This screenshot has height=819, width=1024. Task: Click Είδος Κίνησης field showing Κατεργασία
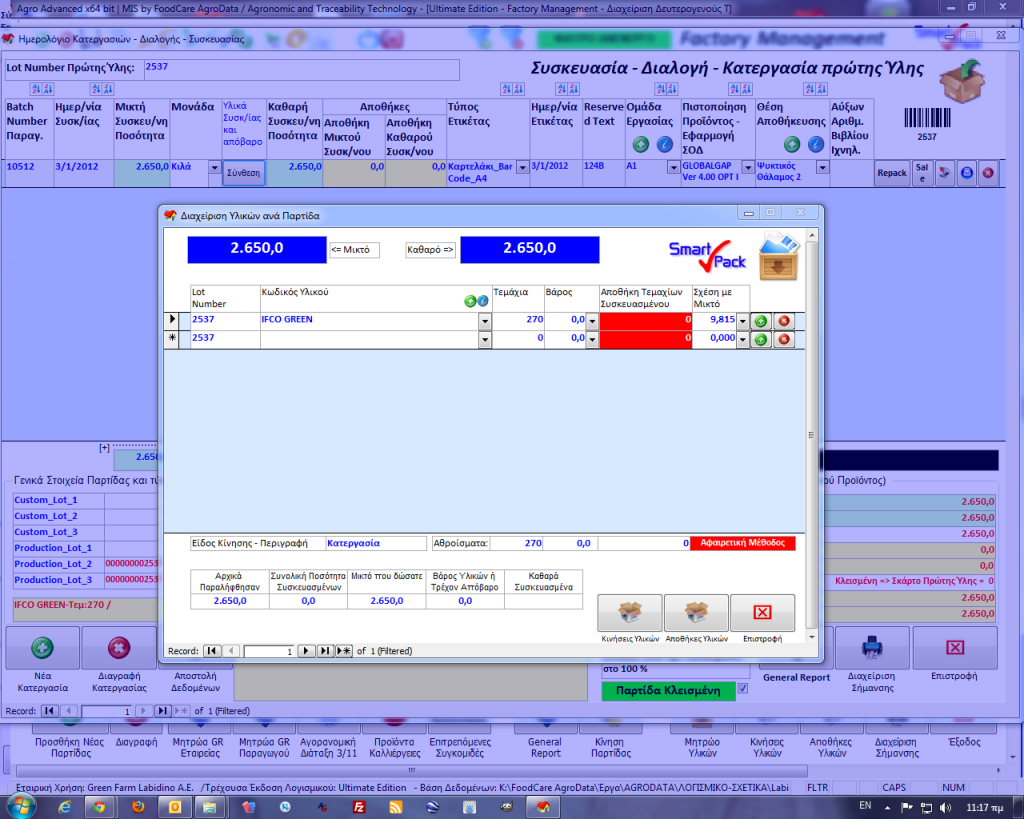[x=376, y=543]
